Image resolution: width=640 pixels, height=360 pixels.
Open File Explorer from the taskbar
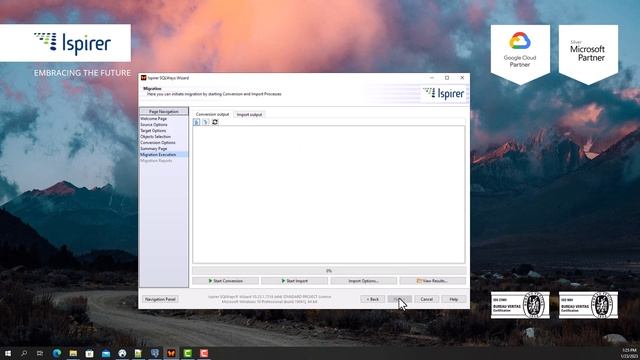(73, 353)
